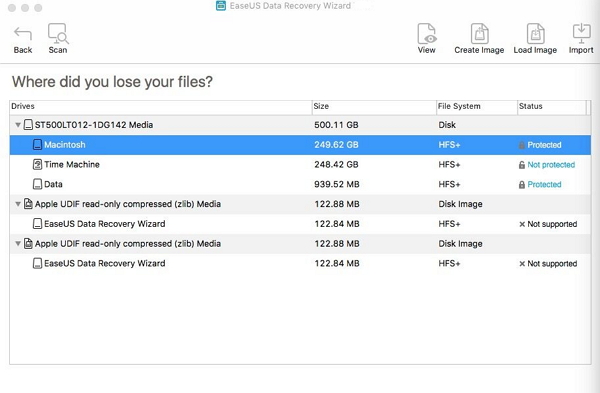Click the Data volume icon
The height and width of the screenshot is (393, 600).
tap(37, 184)
